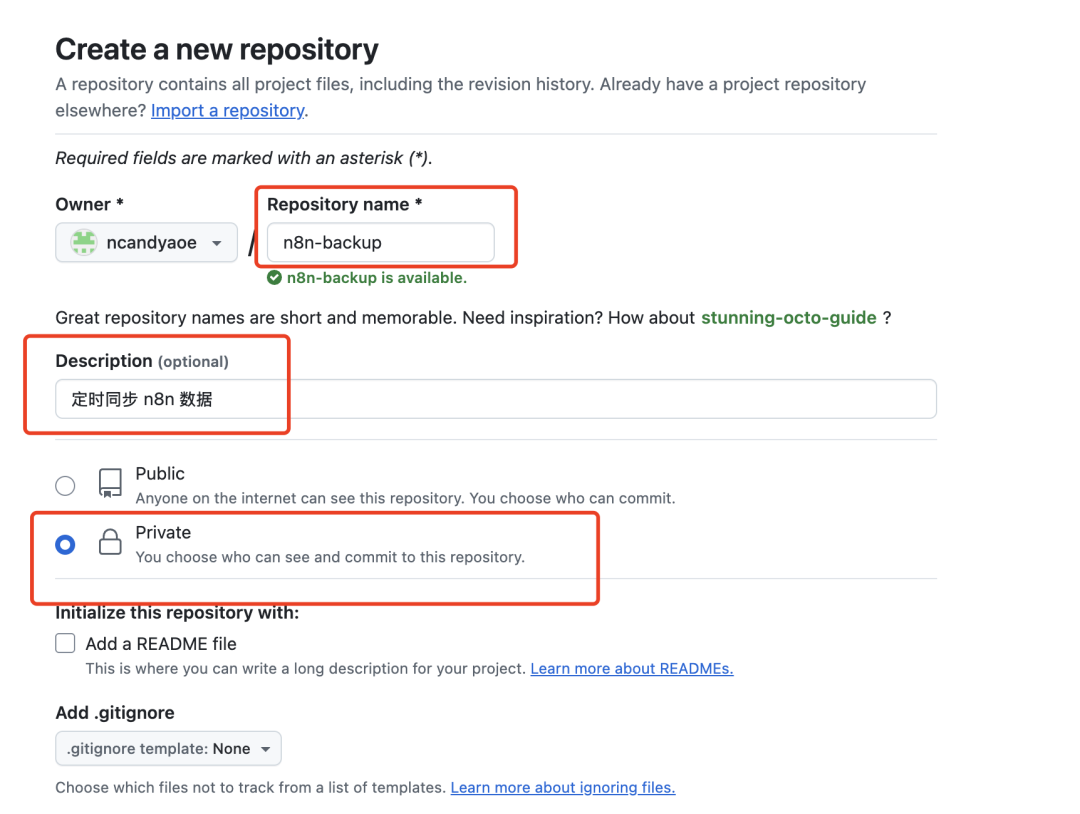Open the Owner dropdown for ncandyaoe
The image size is (1080, 814).
146,243
